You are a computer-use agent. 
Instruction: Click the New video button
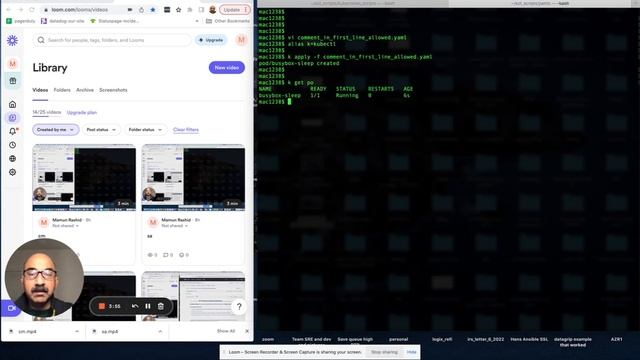pos(227,67)
